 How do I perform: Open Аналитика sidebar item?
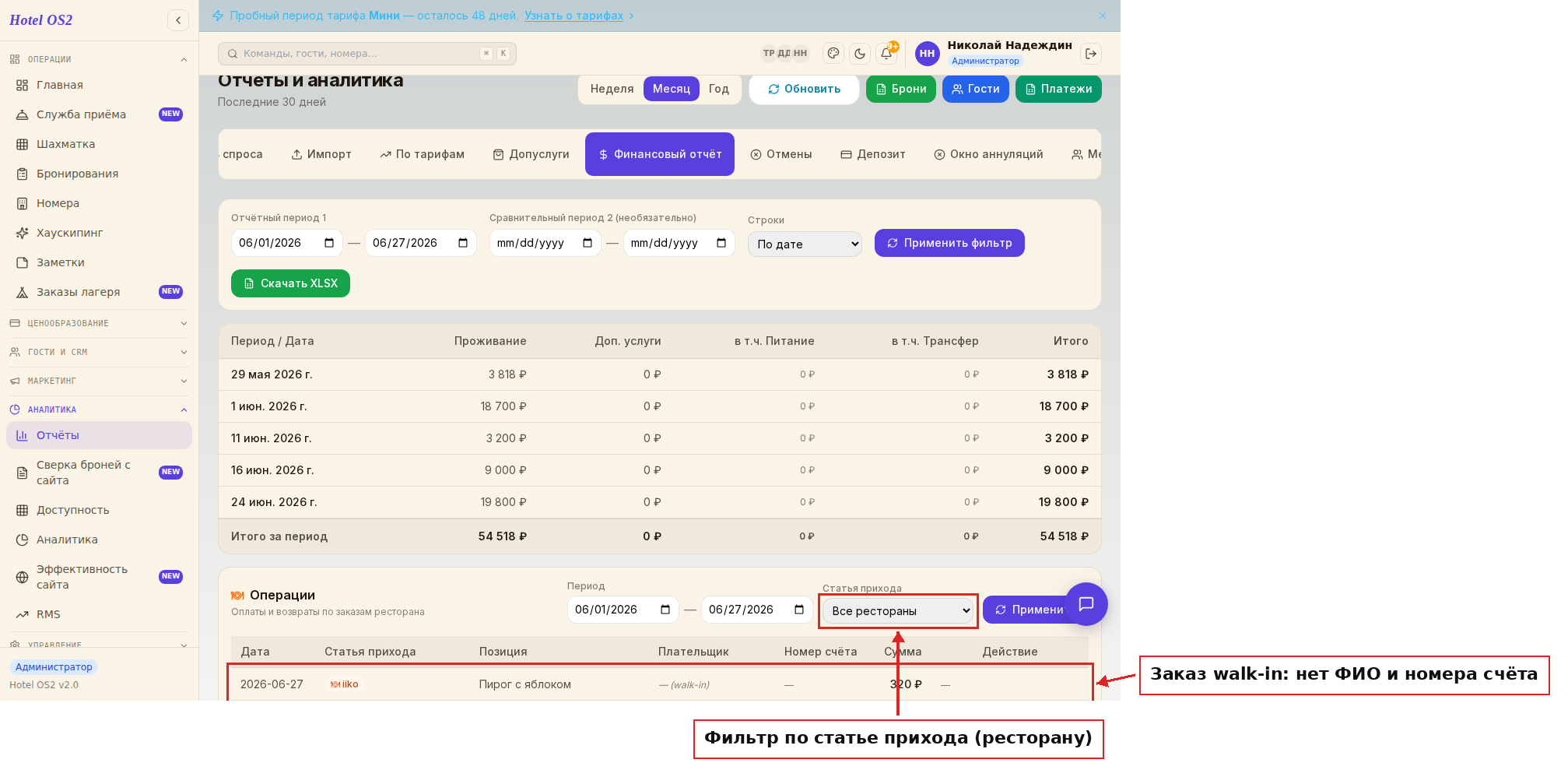click(99, 540)
